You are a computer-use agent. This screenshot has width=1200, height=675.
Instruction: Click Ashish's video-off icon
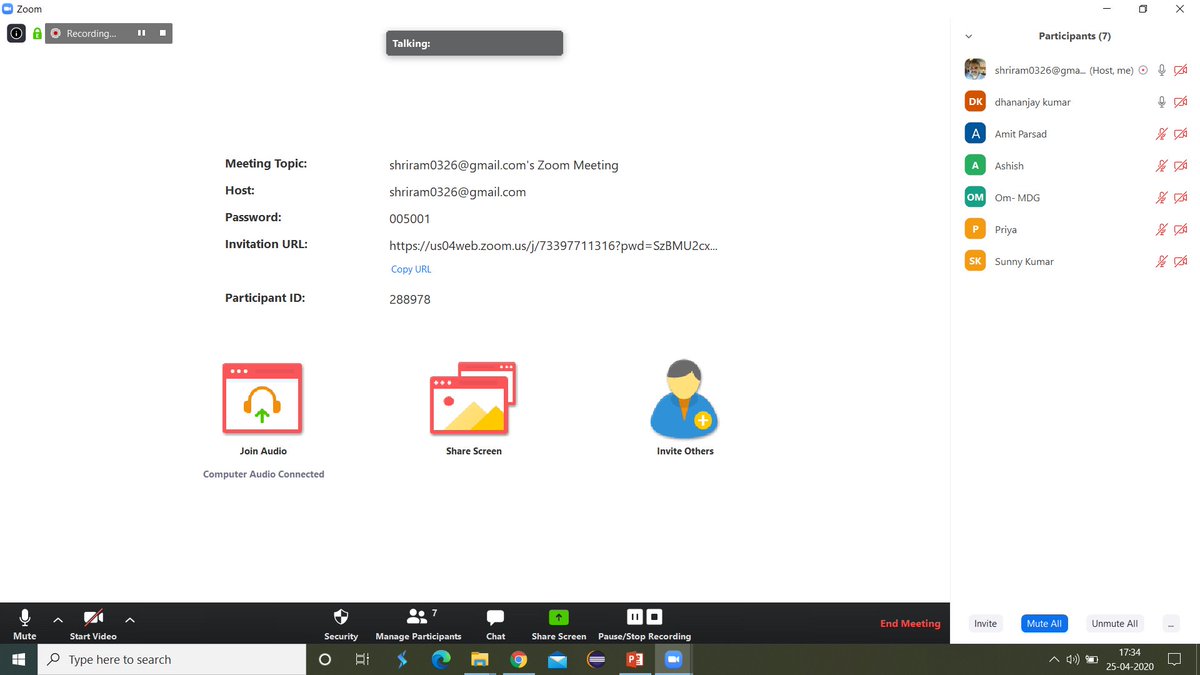point(1180,166)
